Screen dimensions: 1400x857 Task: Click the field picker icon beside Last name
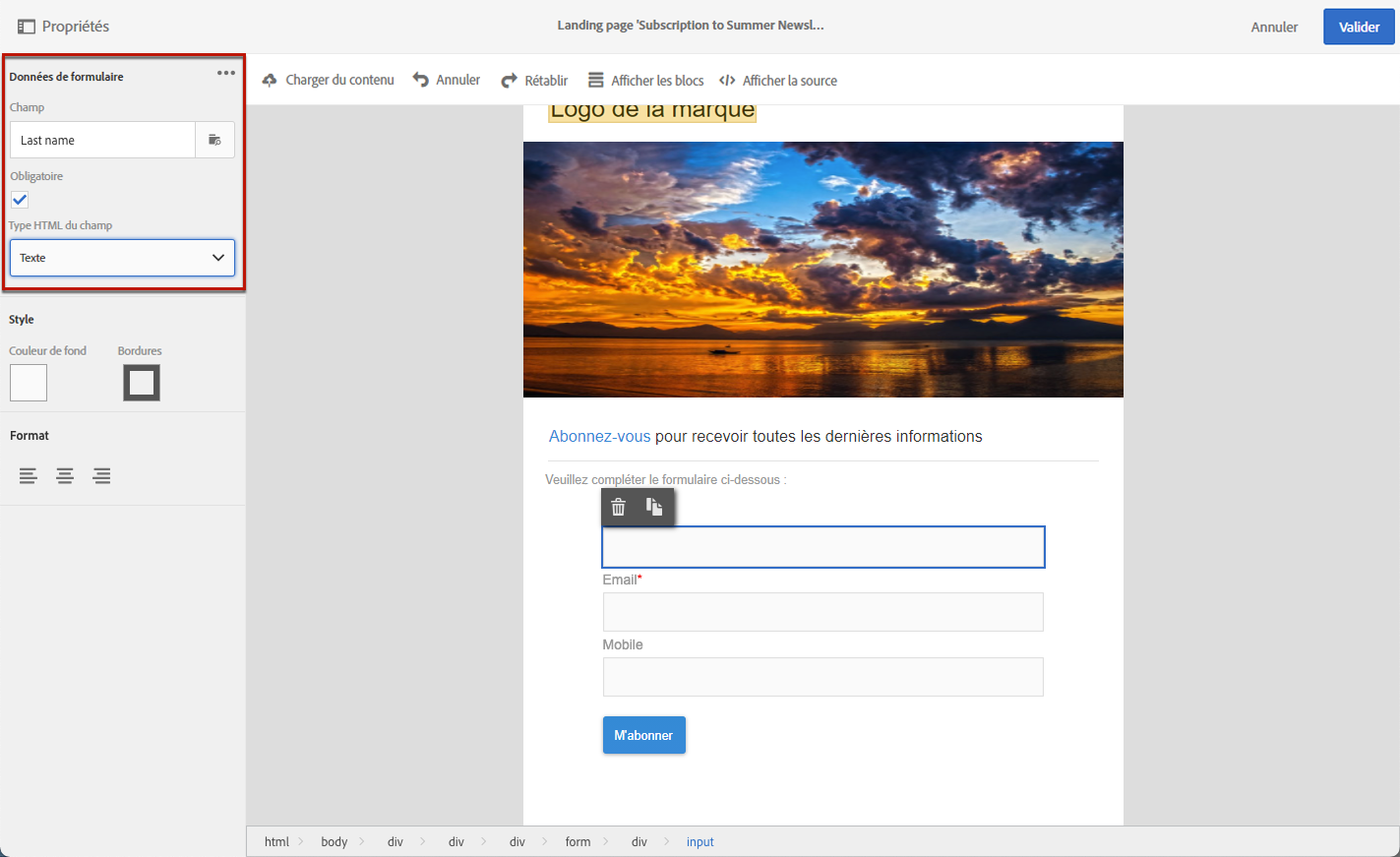214,140
